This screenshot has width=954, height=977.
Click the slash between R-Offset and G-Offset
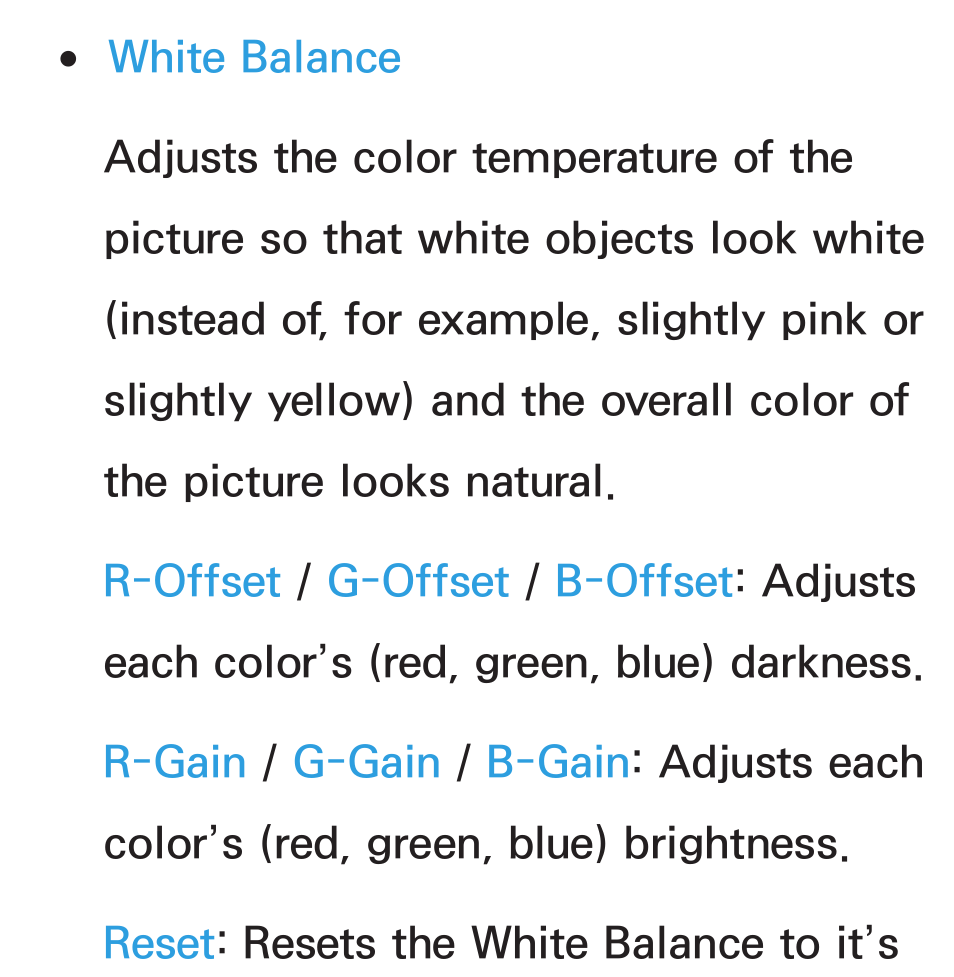[303, 582]
